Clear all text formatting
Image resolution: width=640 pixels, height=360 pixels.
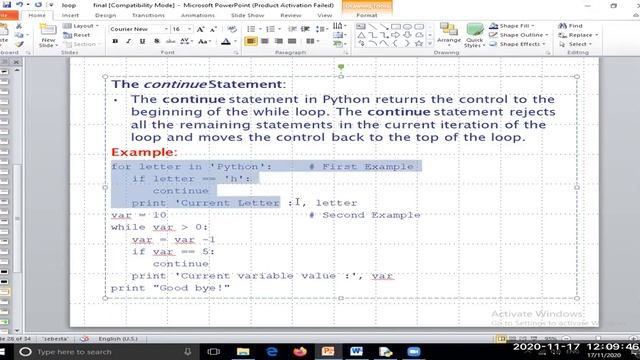pos(231,29)
